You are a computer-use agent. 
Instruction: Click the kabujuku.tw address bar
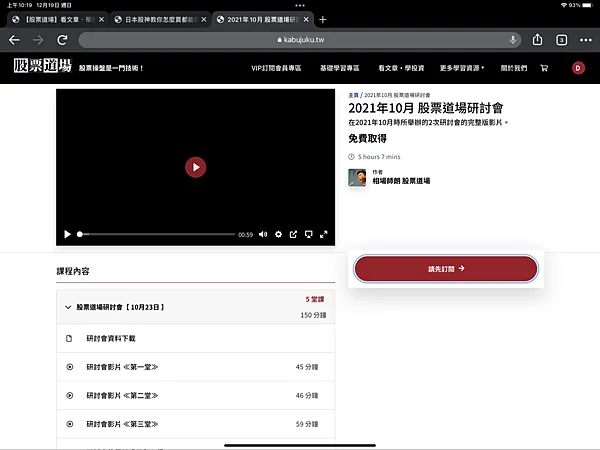coord(300,40)
